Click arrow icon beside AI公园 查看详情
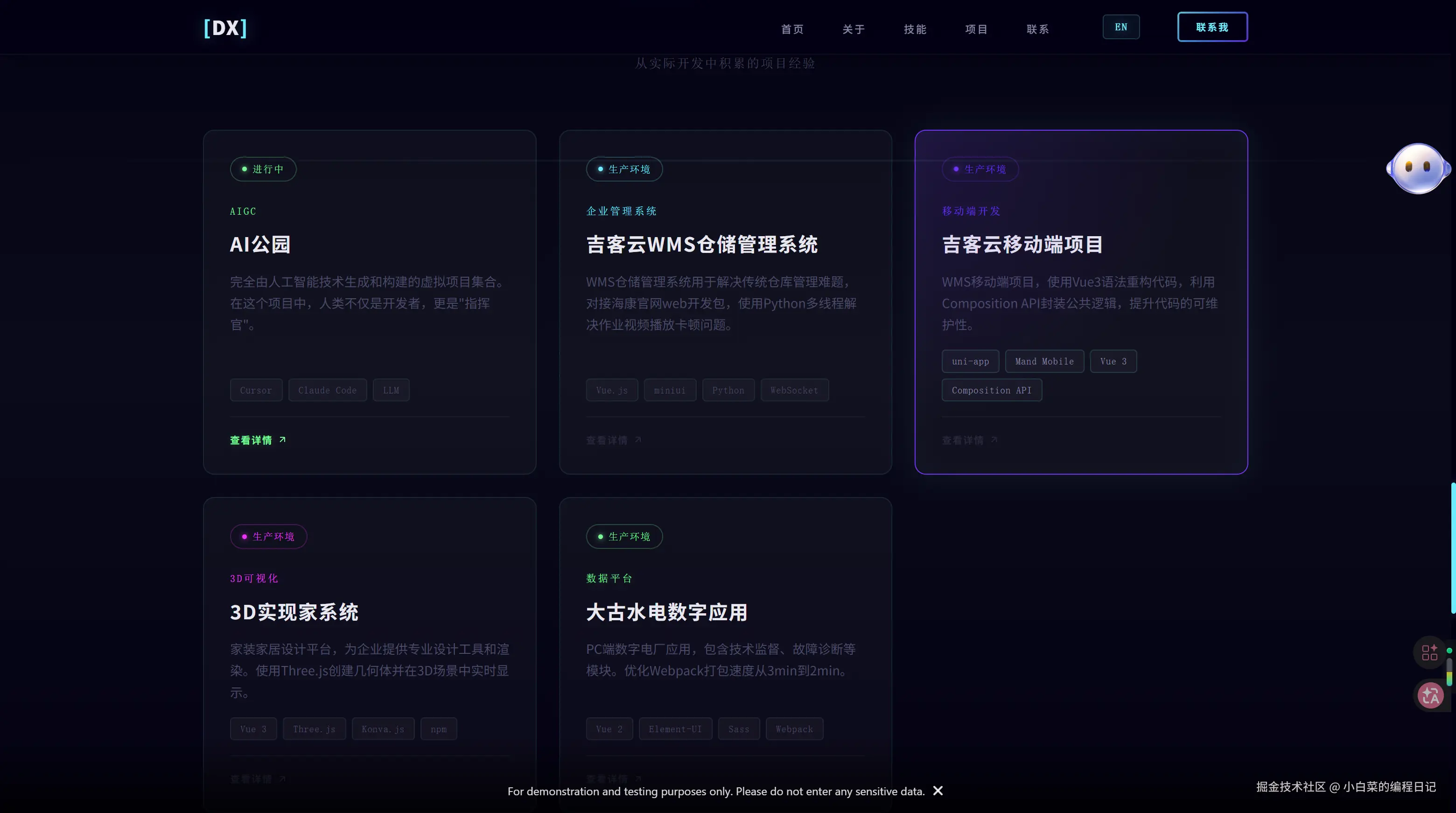 pos(283,439)
